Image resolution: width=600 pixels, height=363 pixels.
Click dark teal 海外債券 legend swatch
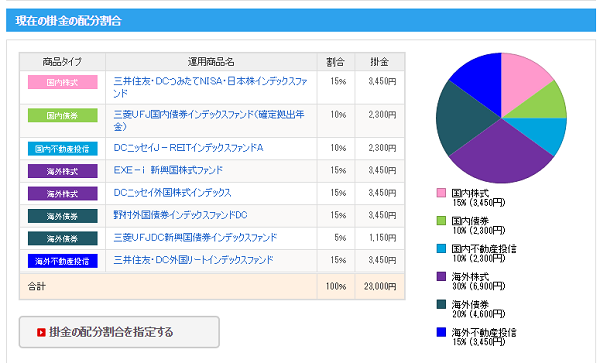(441, 304)
